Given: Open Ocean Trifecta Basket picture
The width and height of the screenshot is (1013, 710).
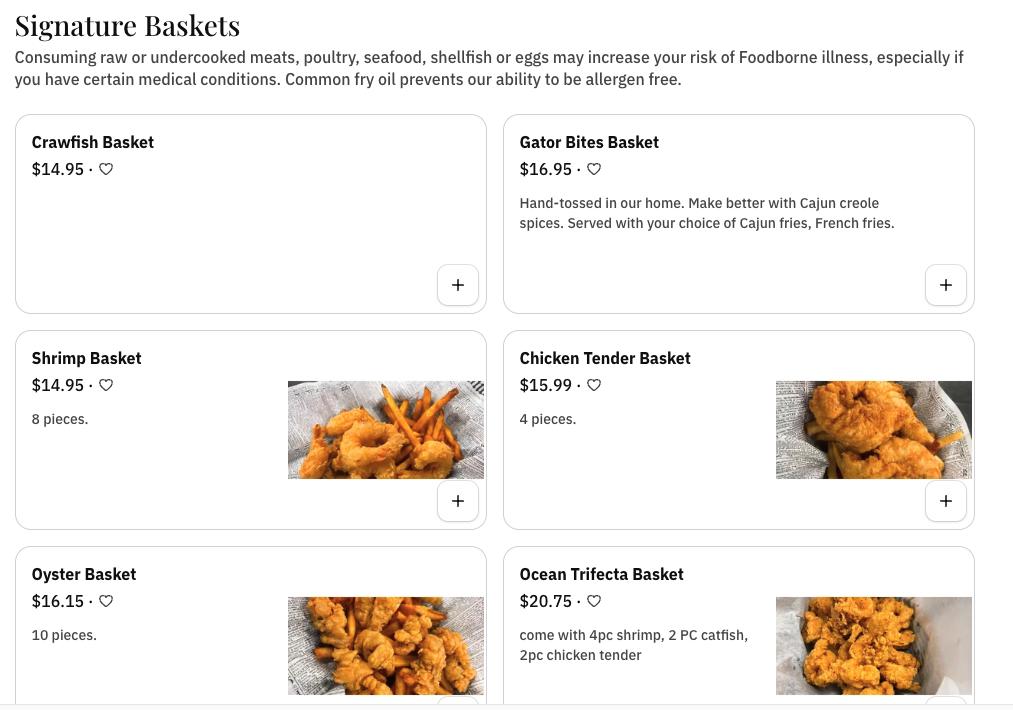Looking at the screenshot, I should 874,646.
